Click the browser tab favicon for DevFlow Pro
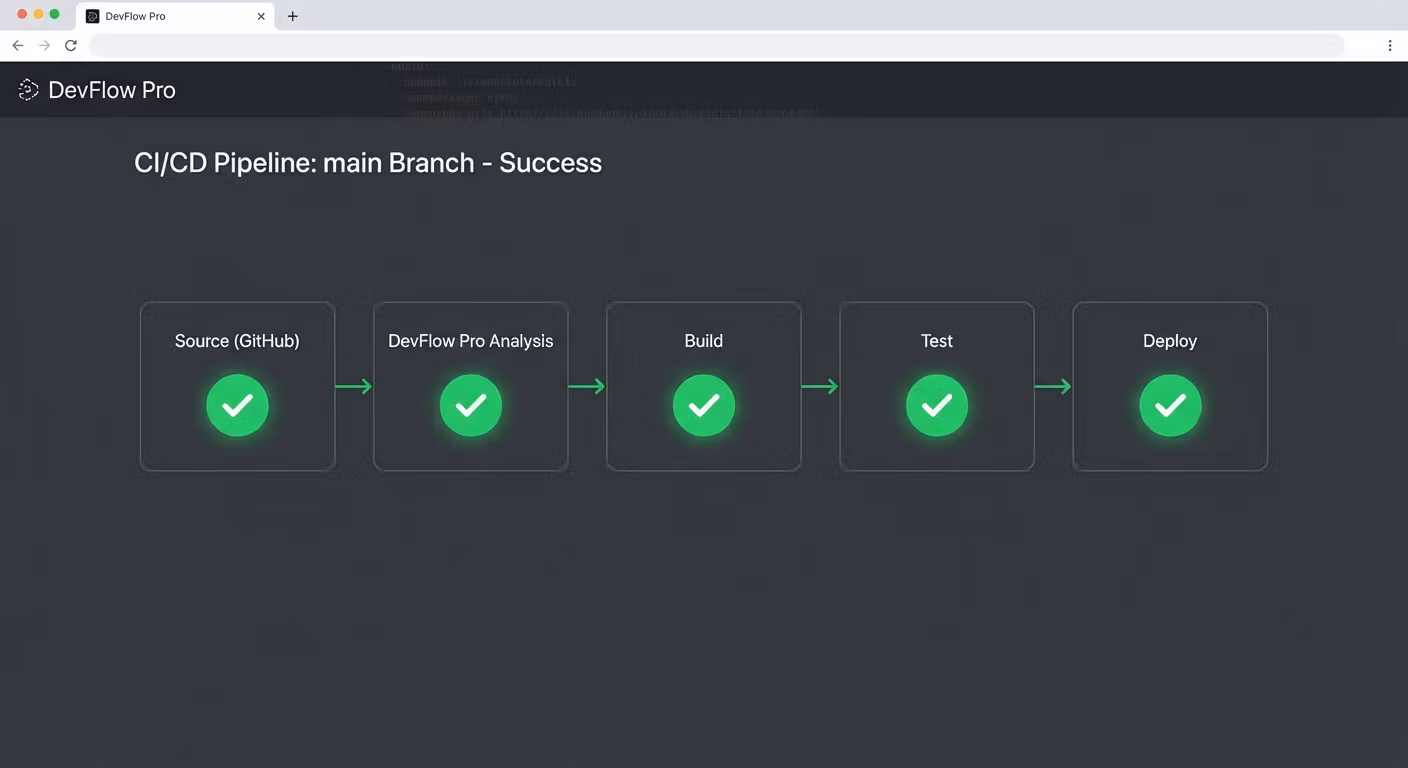The height and width of the screenshot is (768, 1408). tap(93, 16)
